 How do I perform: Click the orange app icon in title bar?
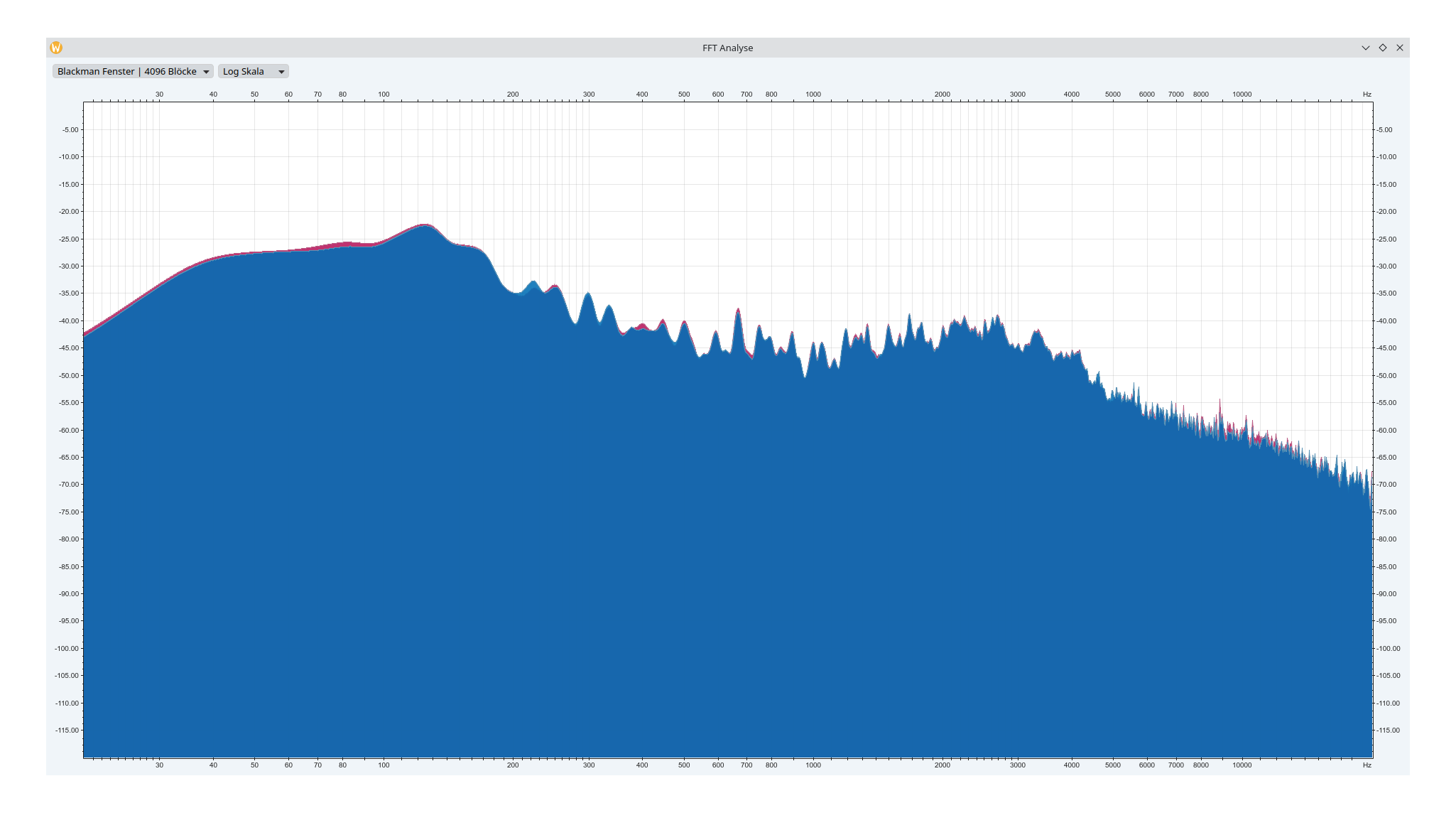56,48
